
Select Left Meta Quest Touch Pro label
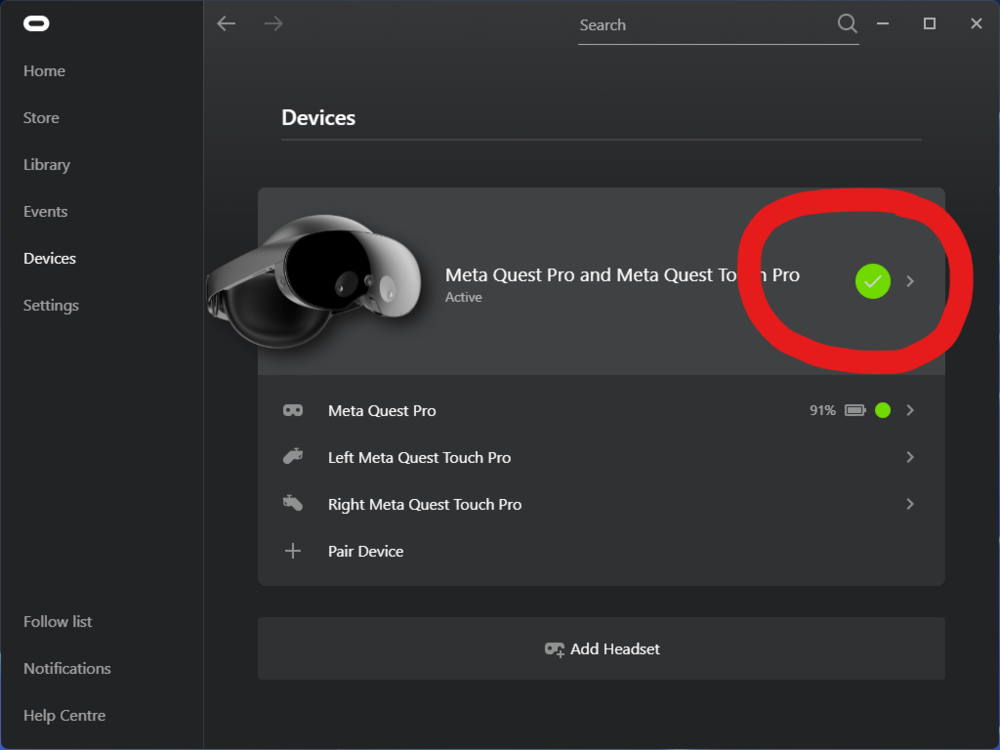point(419,457)
